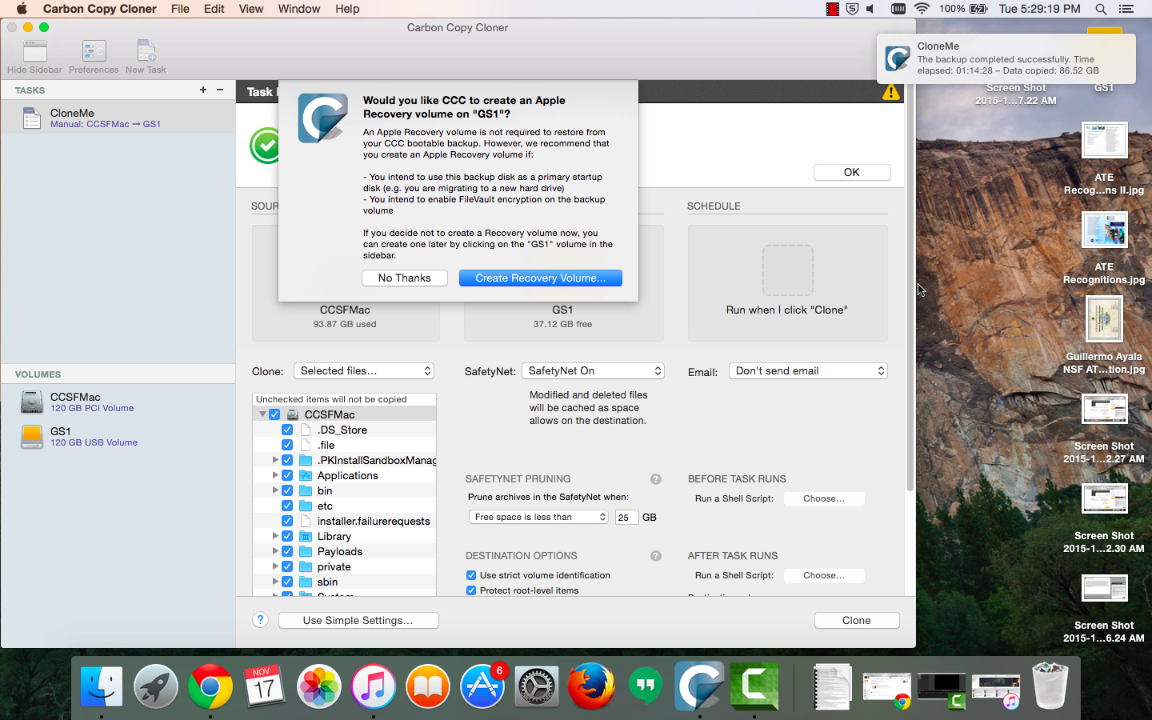Click the New Task toolbar icon
1152x720 pixels.
(145, 52)
